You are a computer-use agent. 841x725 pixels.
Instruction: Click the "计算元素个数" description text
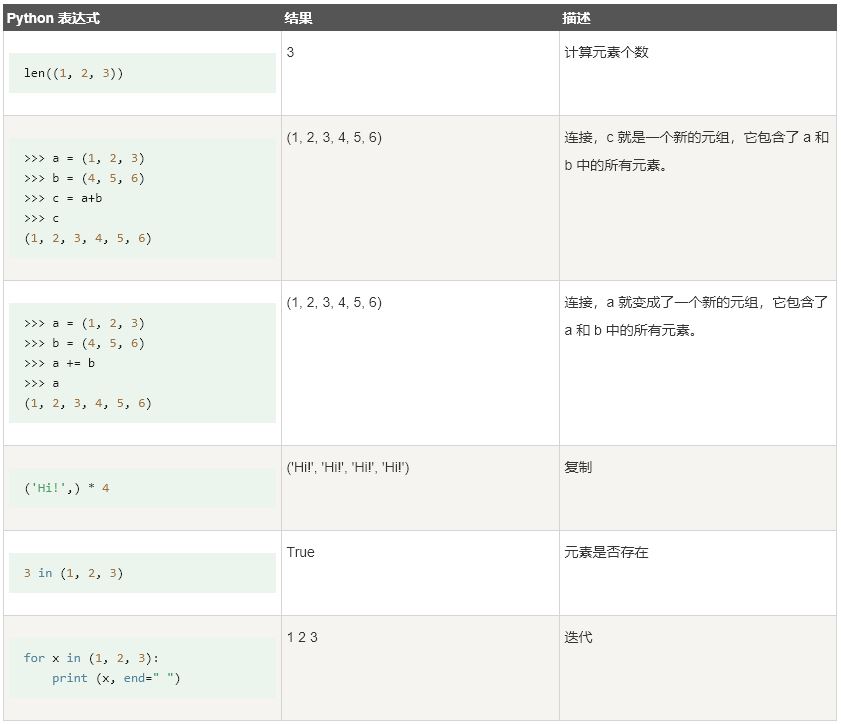[x=606, y=52]
